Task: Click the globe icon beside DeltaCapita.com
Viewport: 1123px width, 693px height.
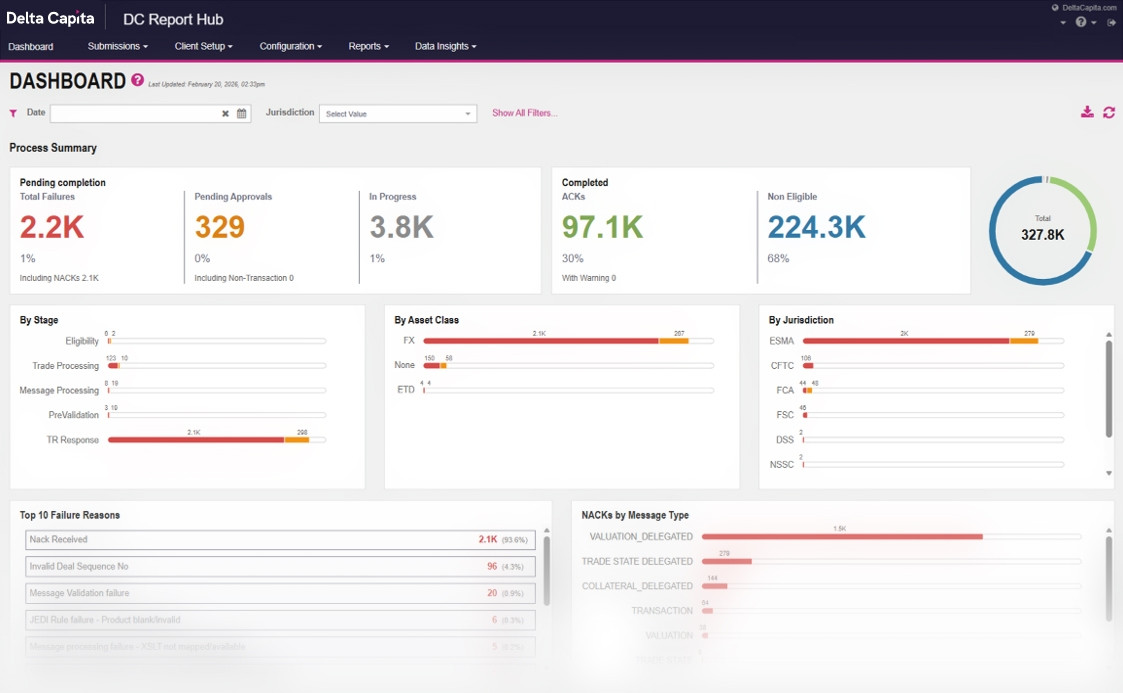Action: [x=1056, y=8]
